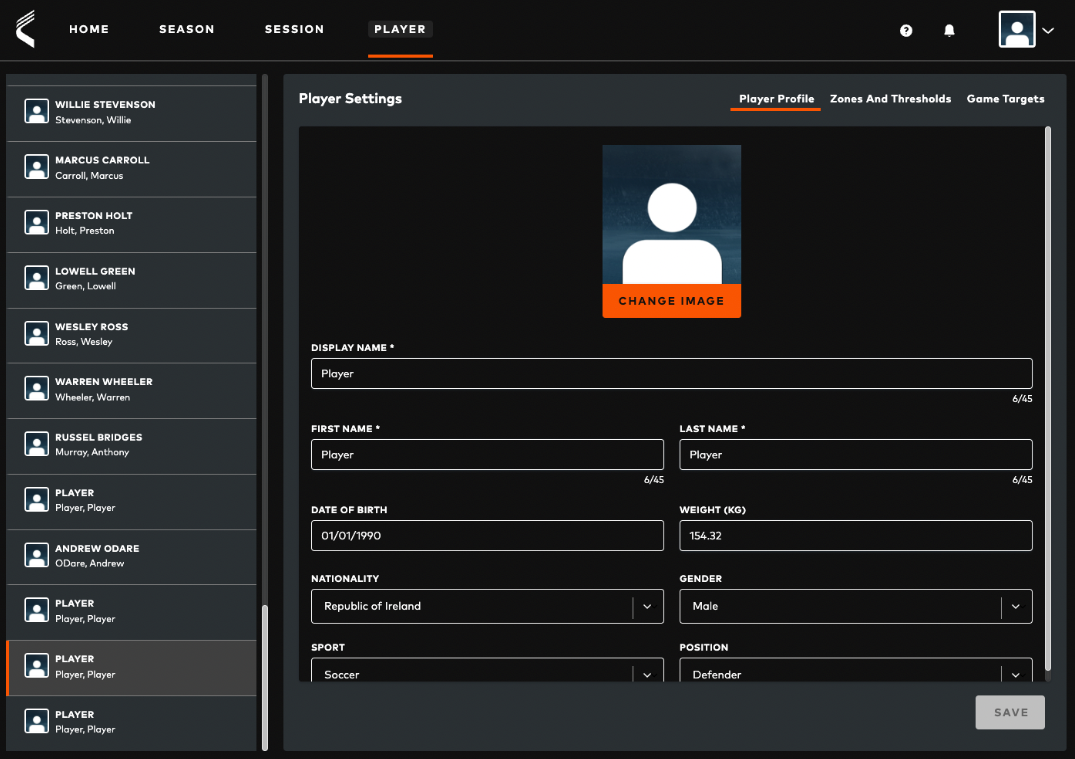Select the Display Name input field
This screenshot has height=759, width=1075.
(671, 373)
